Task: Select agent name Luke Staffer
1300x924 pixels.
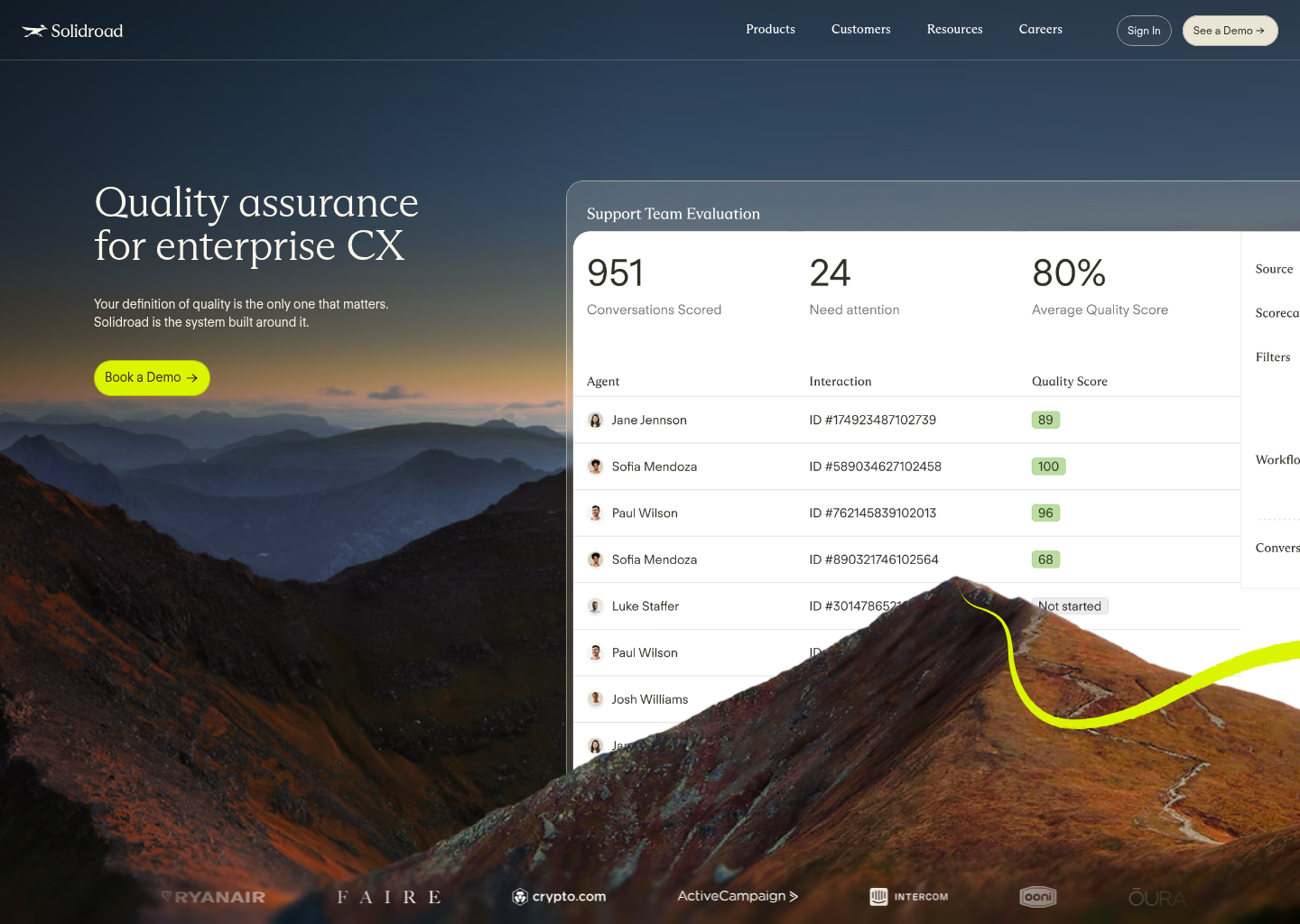Action: [x=645, y=606]
